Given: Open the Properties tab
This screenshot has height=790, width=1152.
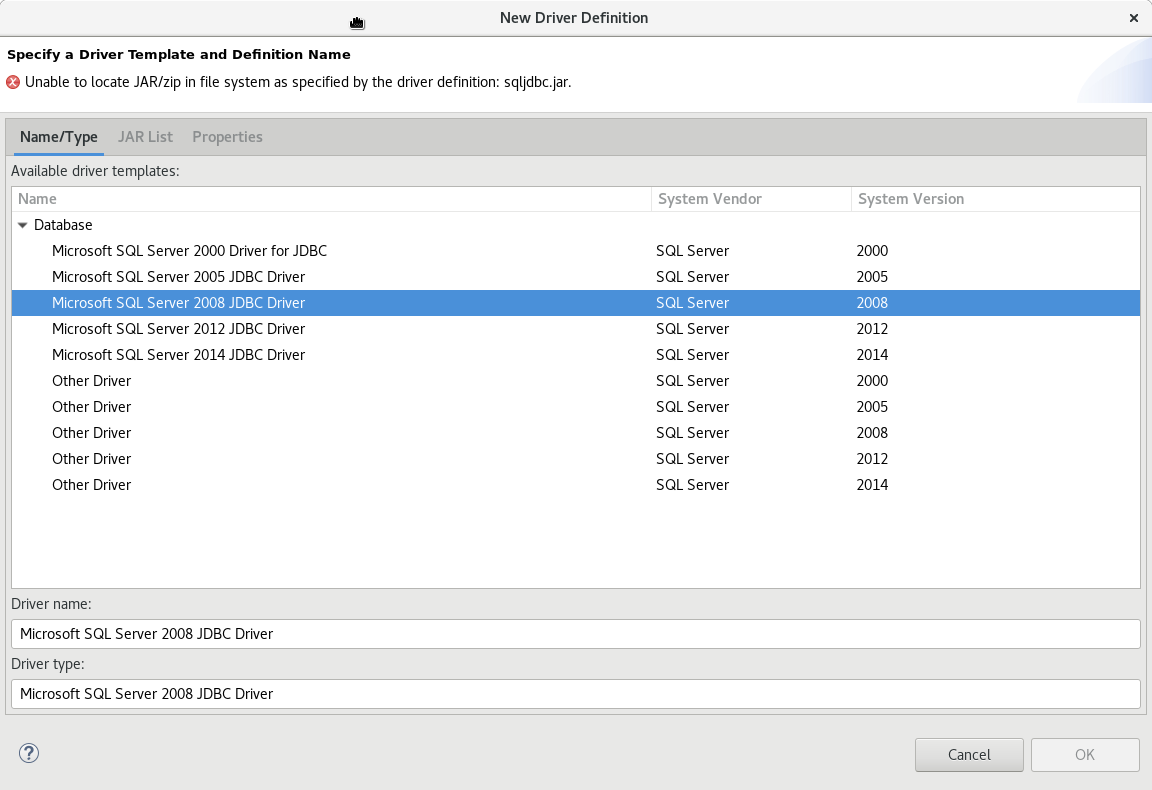Looking at the screenshot, I should pos(227,137).
